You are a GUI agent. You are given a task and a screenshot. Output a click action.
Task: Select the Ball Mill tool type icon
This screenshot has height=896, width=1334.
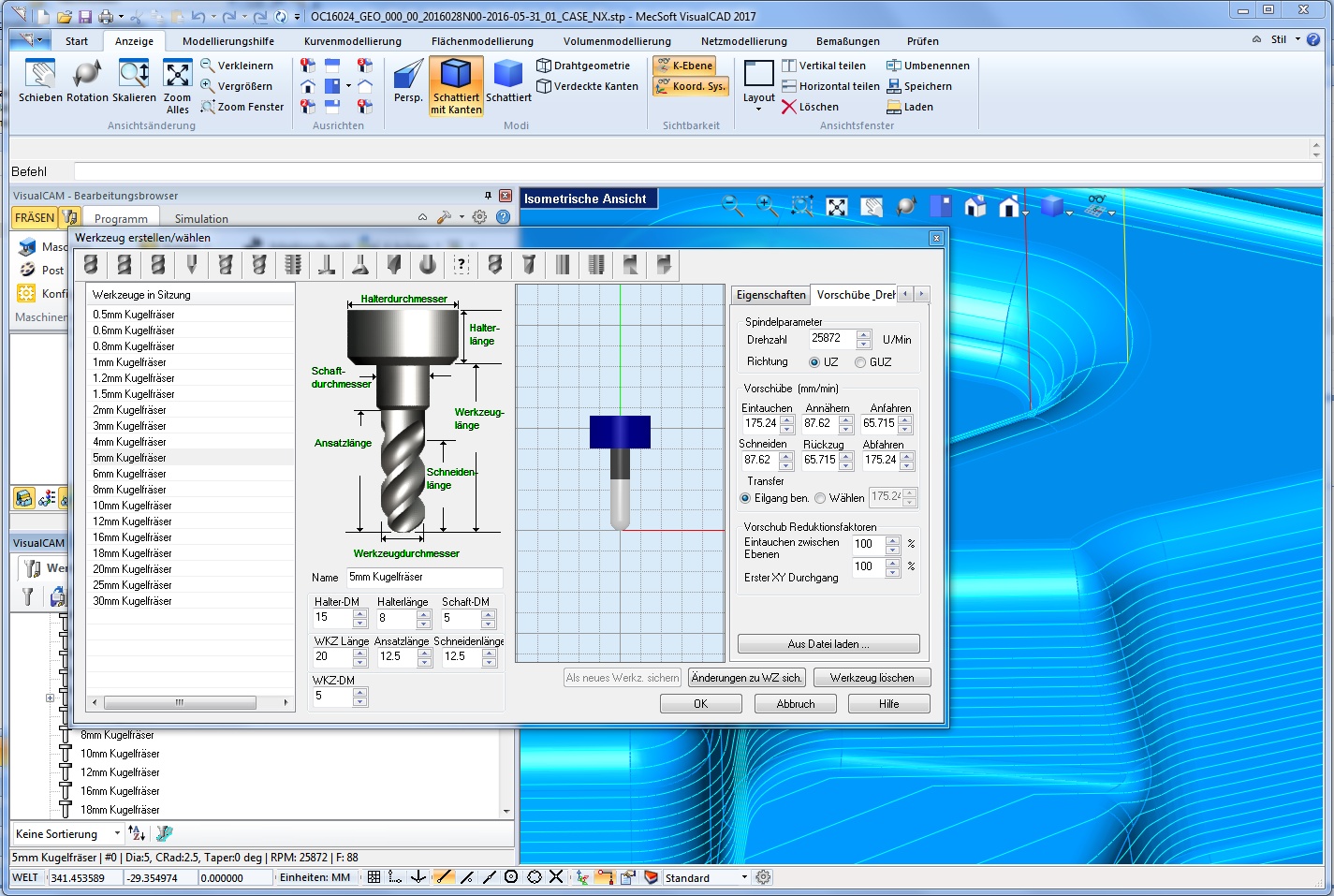click(91, 265)
